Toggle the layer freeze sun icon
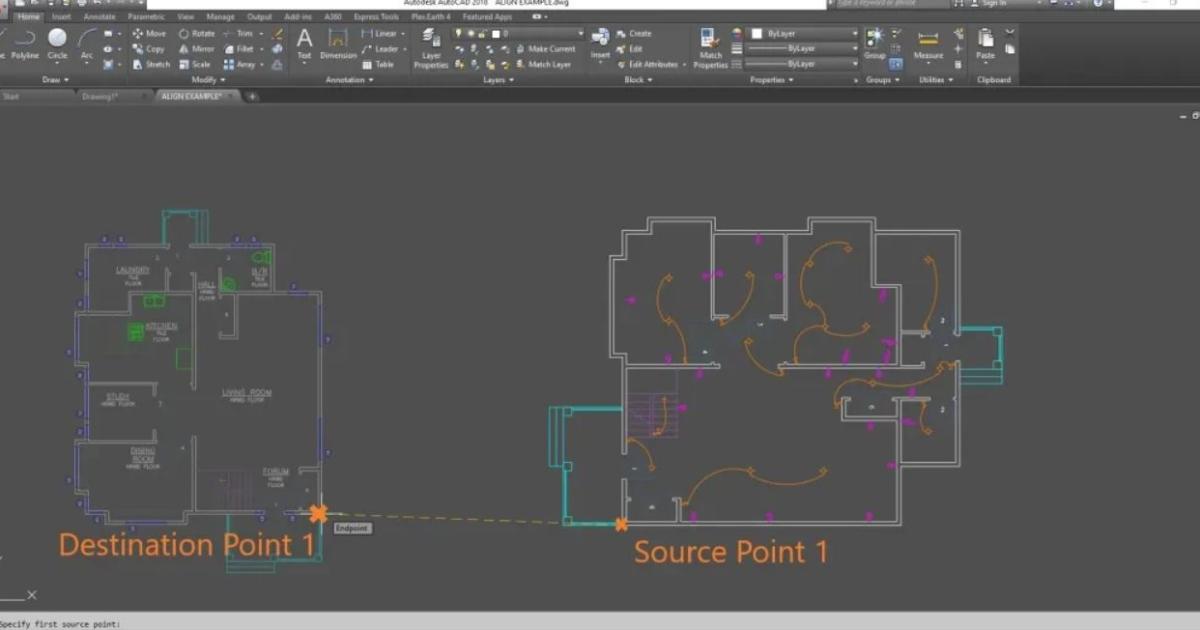 click(x=470, y=34)
